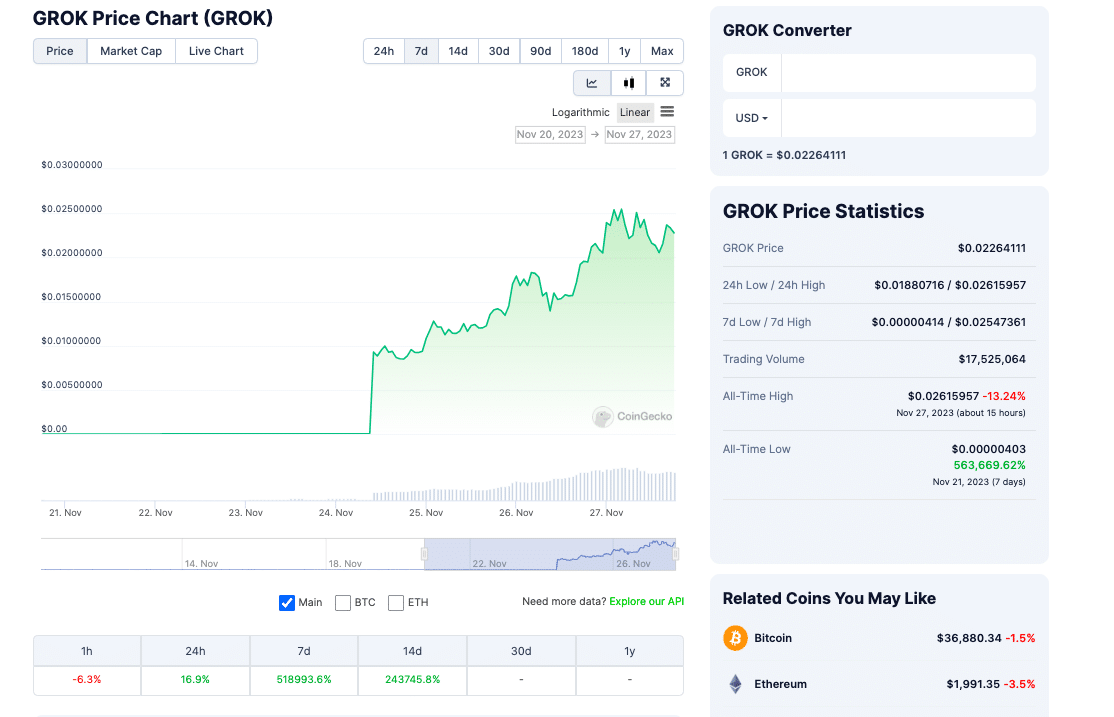Switch scale to Logarithmic

[580, 112]
